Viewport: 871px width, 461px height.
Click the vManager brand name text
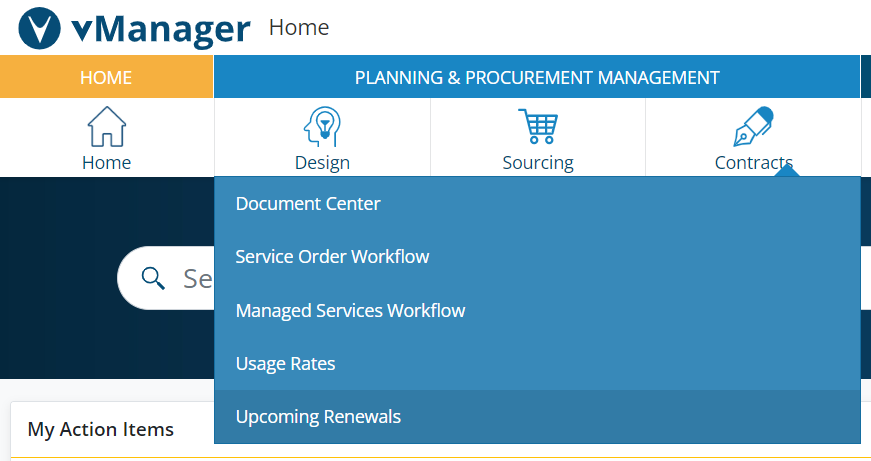coord(160,28)
